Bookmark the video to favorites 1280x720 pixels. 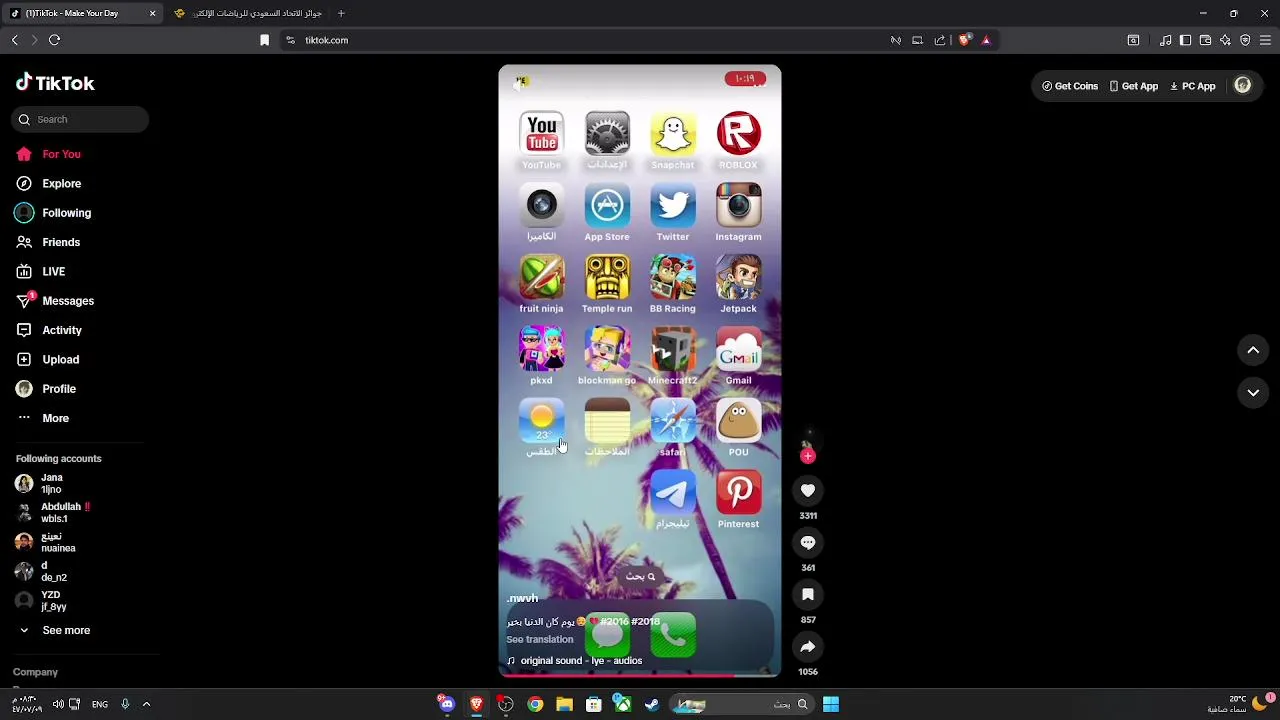pos(808,594)
